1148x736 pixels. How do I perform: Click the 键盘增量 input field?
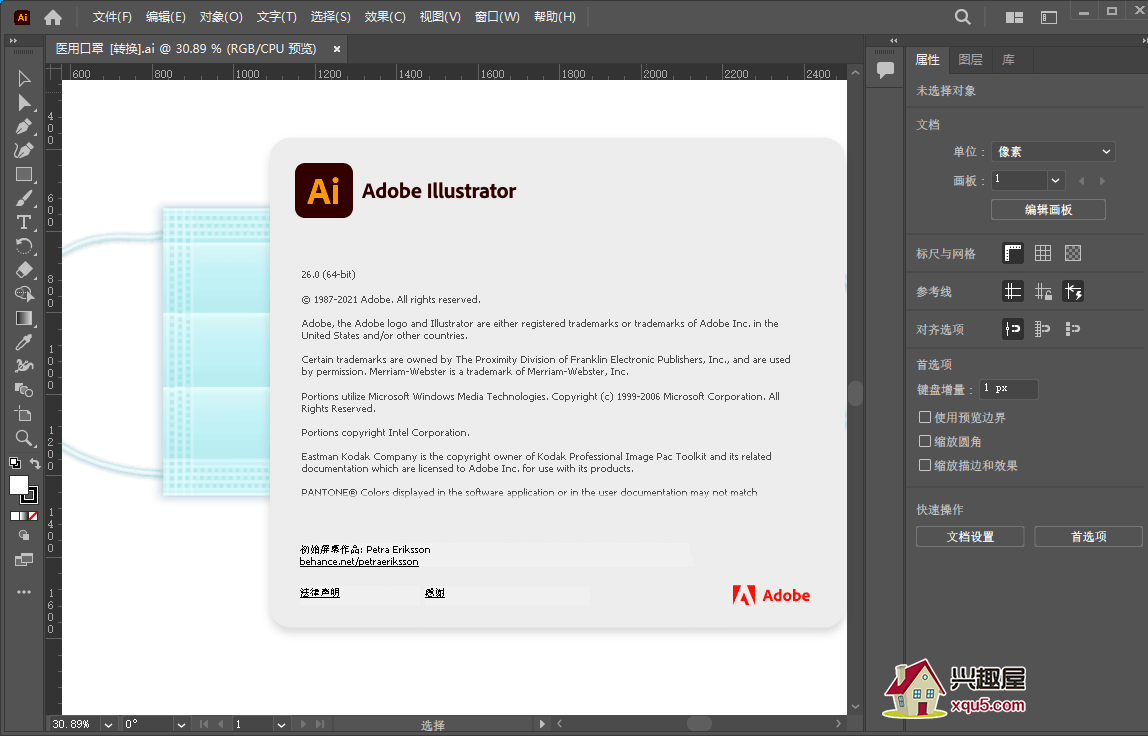point(1008,389)
